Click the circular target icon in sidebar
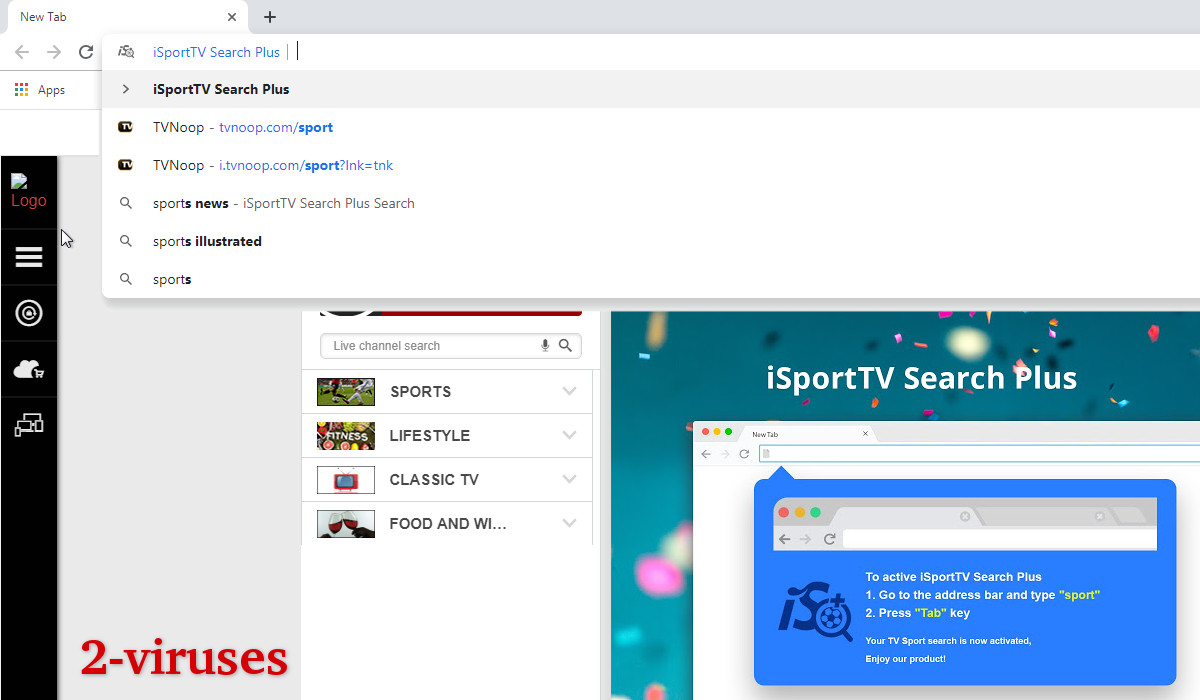1200x700 pixels. (29, 313)
